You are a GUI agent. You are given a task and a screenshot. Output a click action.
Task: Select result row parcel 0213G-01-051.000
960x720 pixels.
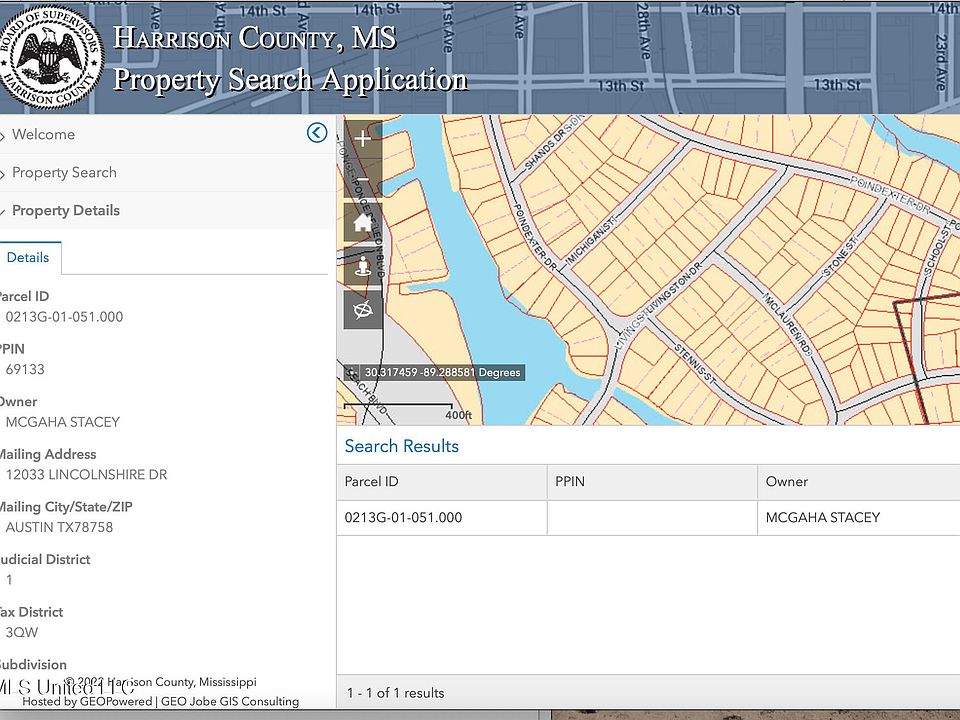tap(404, 517)
